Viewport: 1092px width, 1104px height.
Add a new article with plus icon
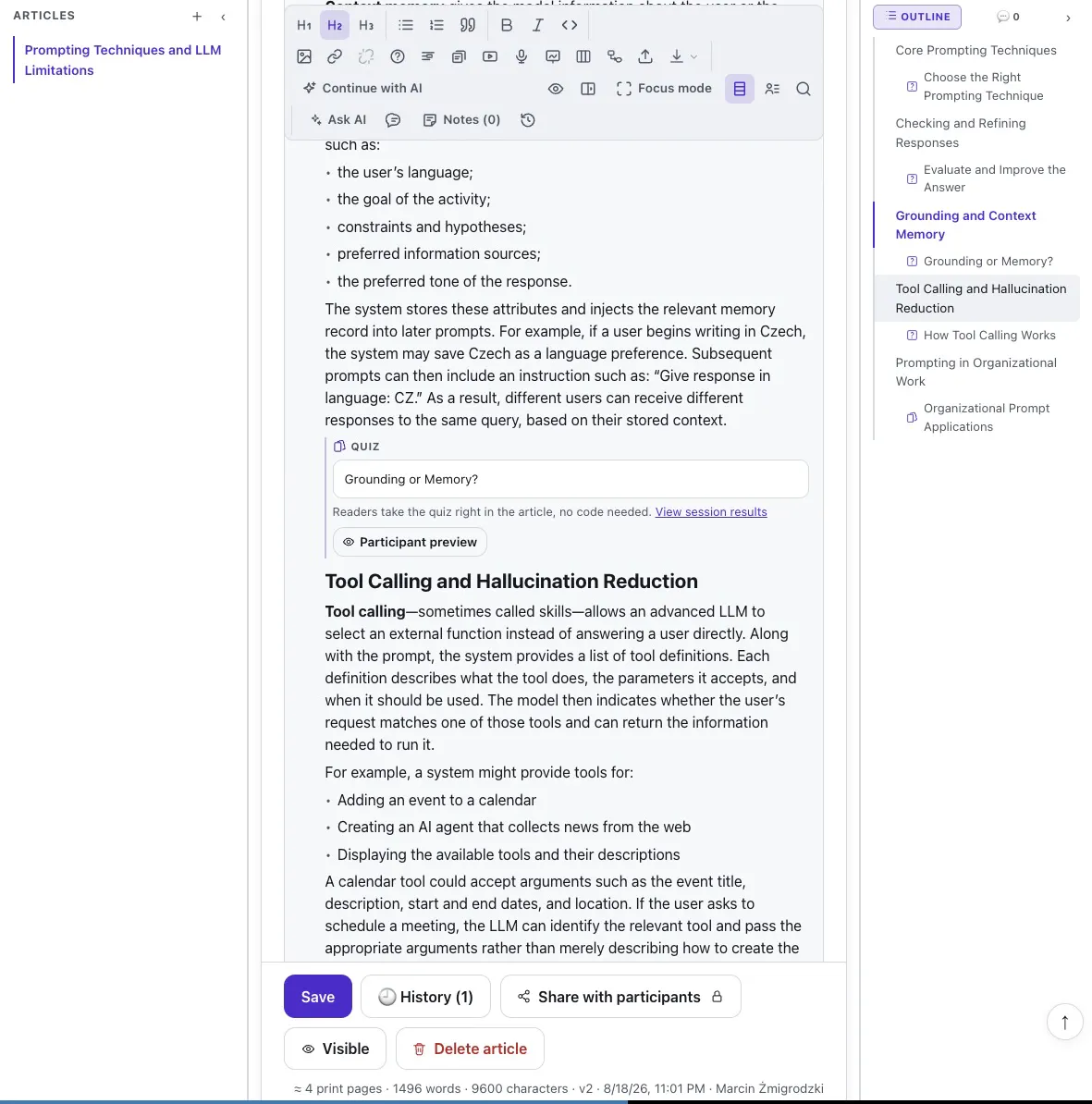coord(197,17)
